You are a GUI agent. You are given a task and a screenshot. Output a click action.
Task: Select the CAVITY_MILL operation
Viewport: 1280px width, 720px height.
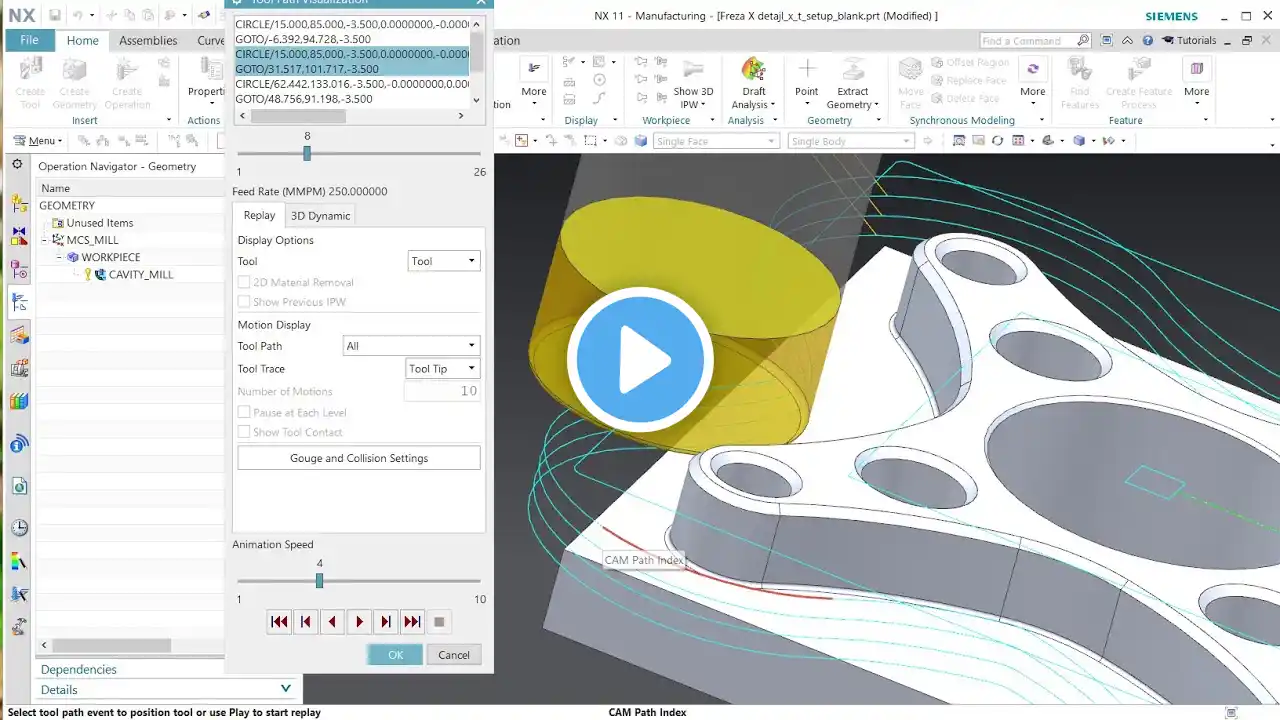click(x=141, y=275)
